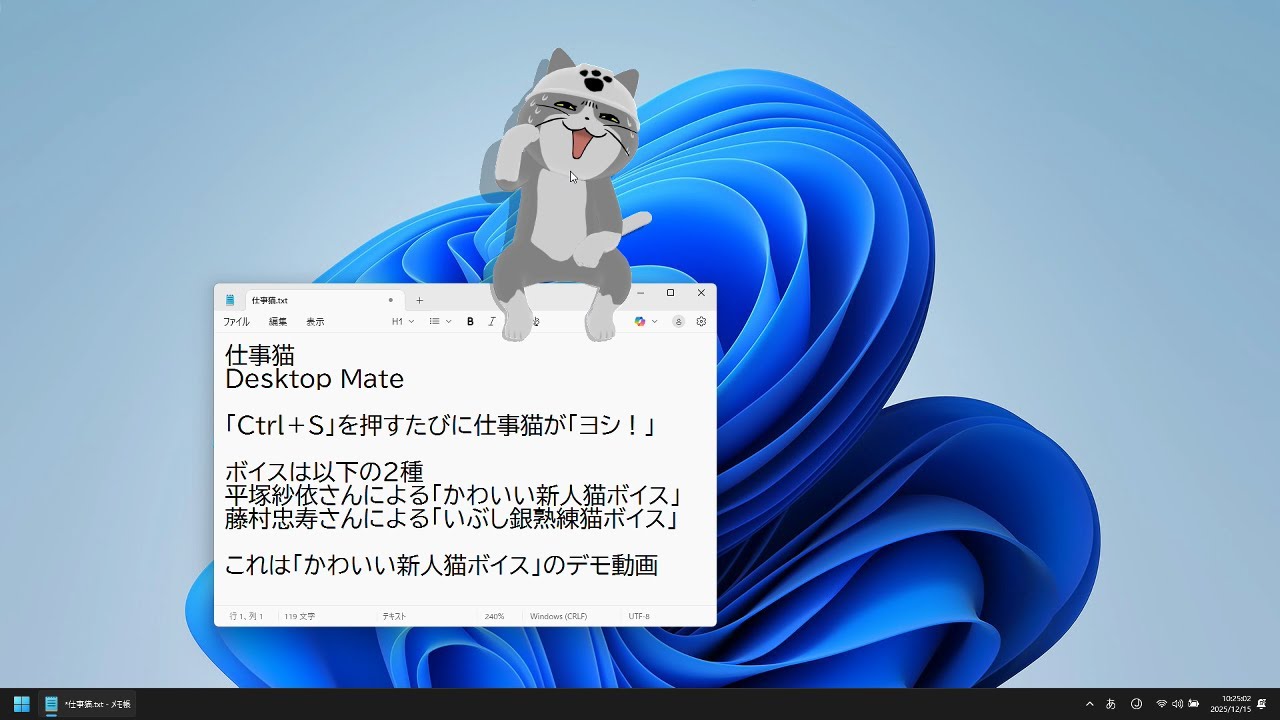Click the 240% zoom level
1280x720 pixels.
pyautogui.click(x=494, y=616)
